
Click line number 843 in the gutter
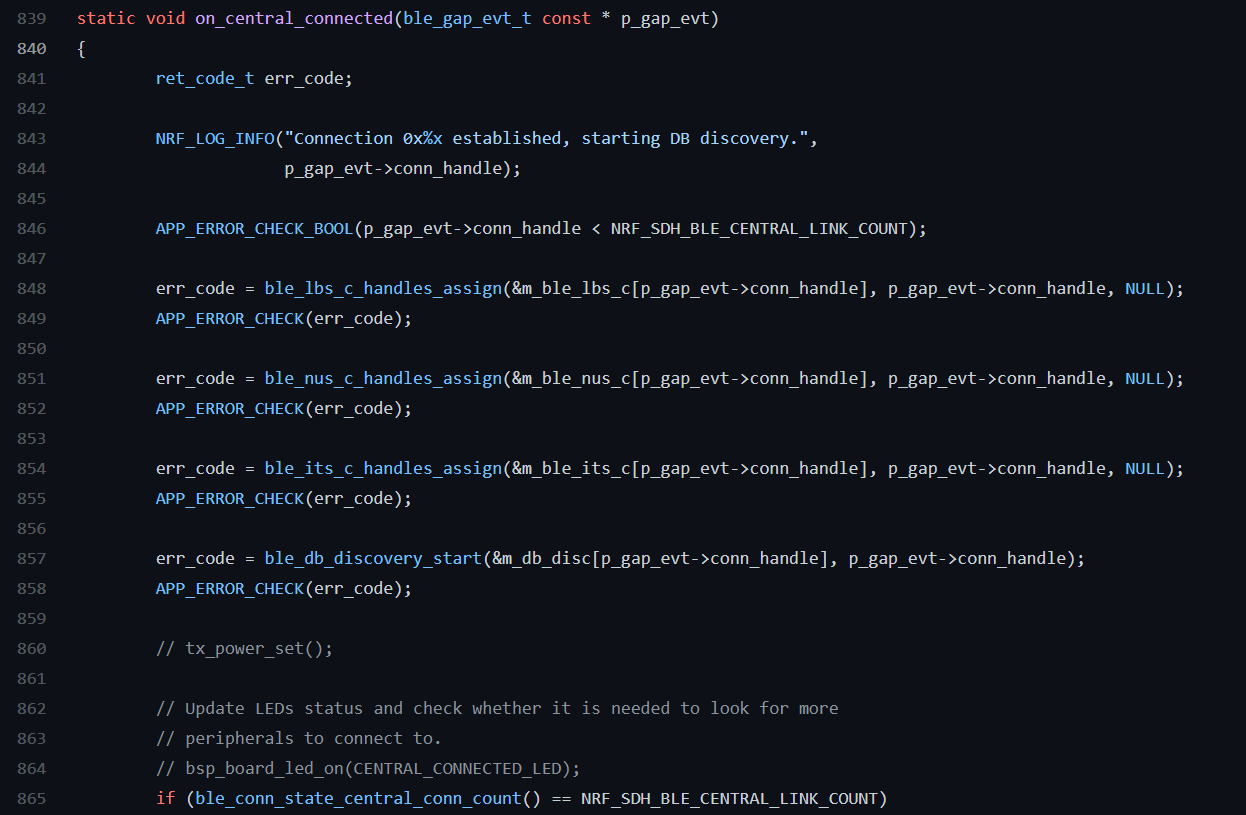pyautogui.click(x=31, y=139)
